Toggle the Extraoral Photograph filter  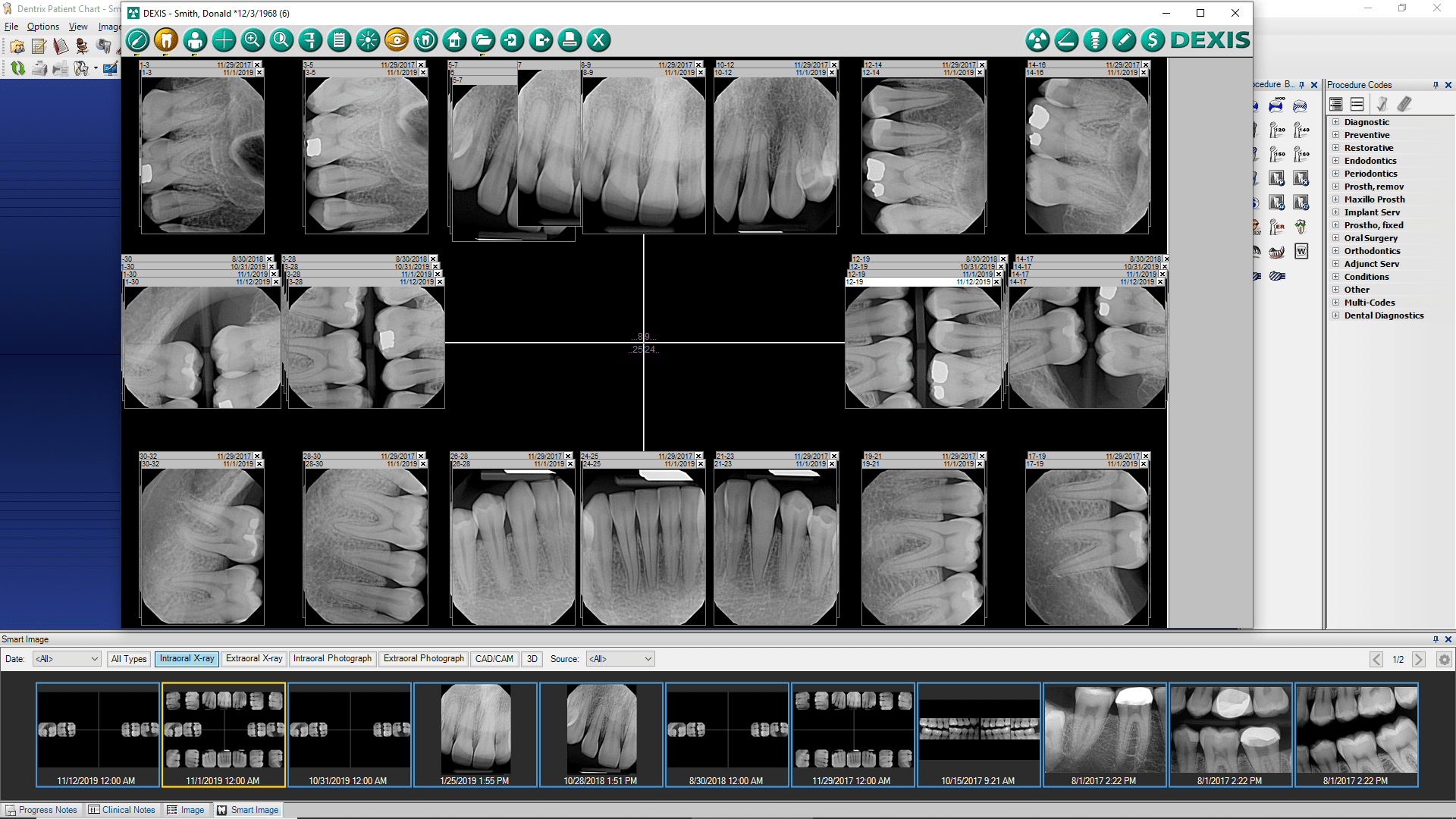tap(423, 659)
